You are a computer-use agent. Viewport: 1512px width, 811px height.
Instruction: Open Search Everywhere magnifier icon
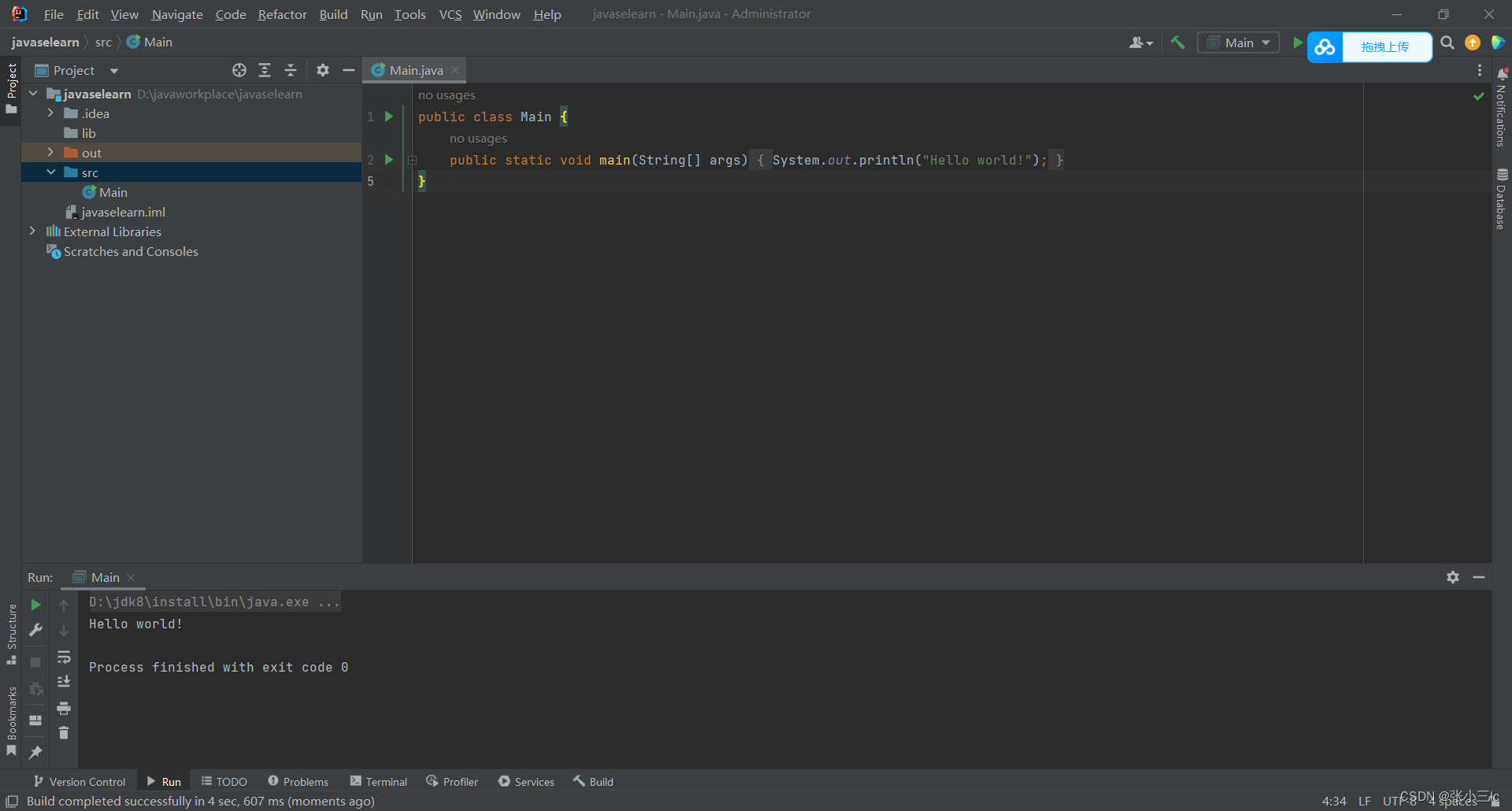(x=1447, y=43)
